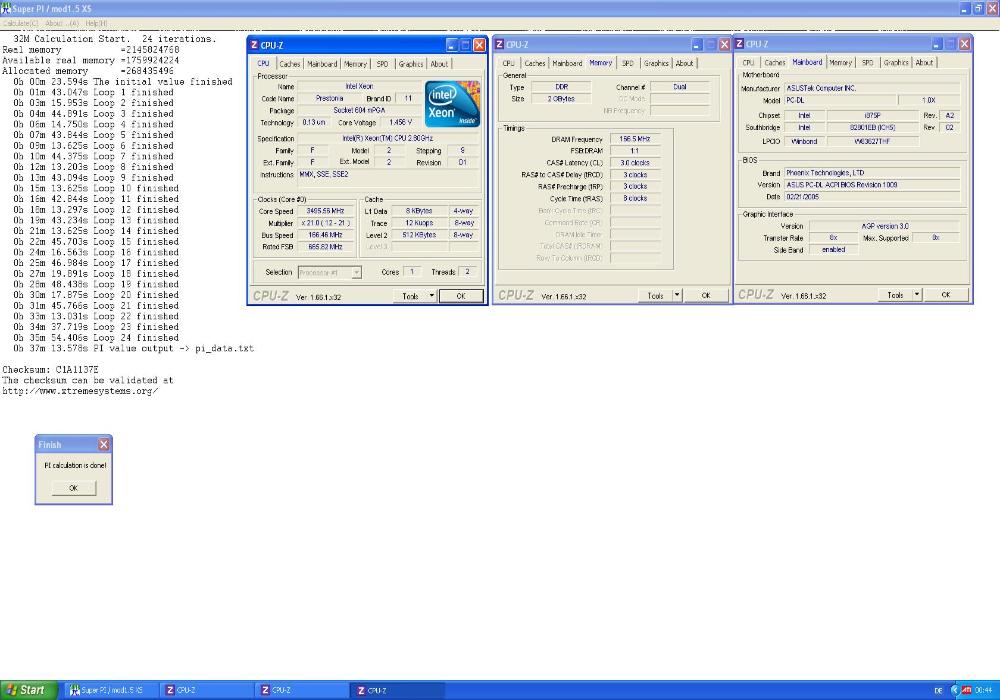
Task: Click the Loop 24 finished line
Action: click(x=96, y=338)
